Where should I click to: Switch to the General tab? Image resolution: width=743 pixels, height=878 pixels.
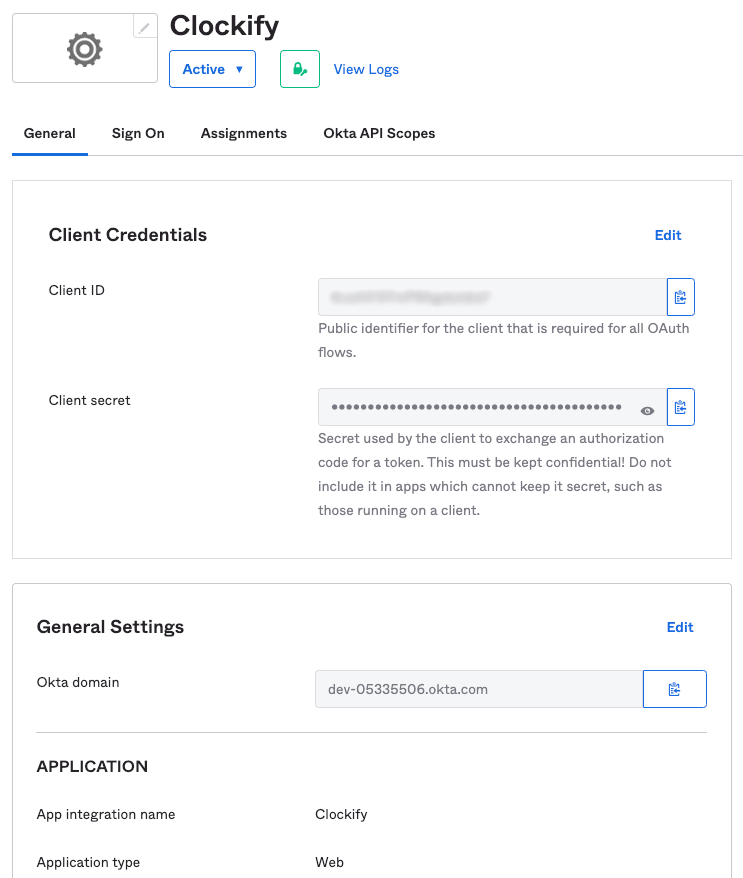(x=49, y=133)
